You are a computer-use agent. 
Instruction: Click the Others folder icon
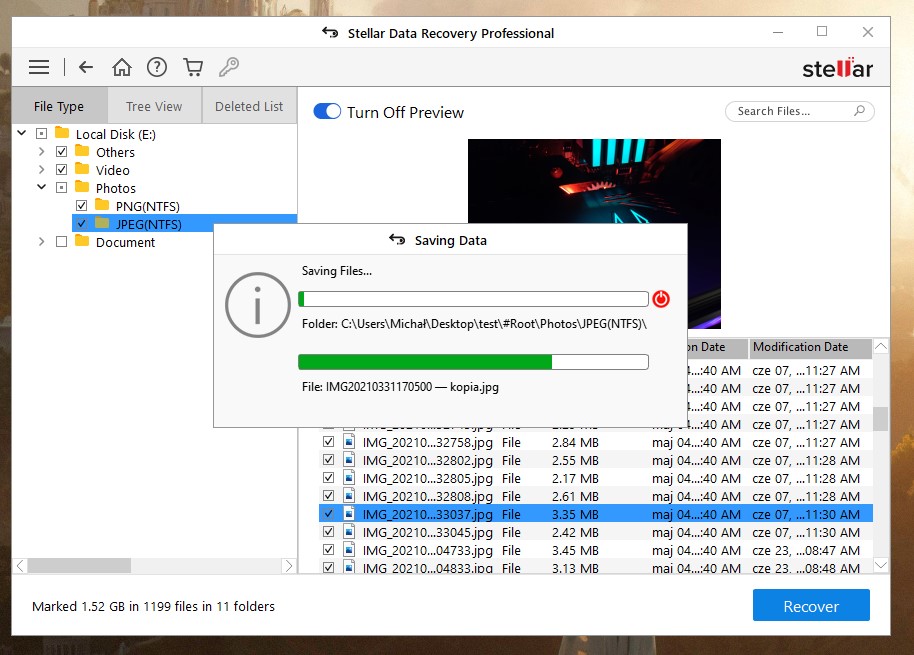[82, 152]
